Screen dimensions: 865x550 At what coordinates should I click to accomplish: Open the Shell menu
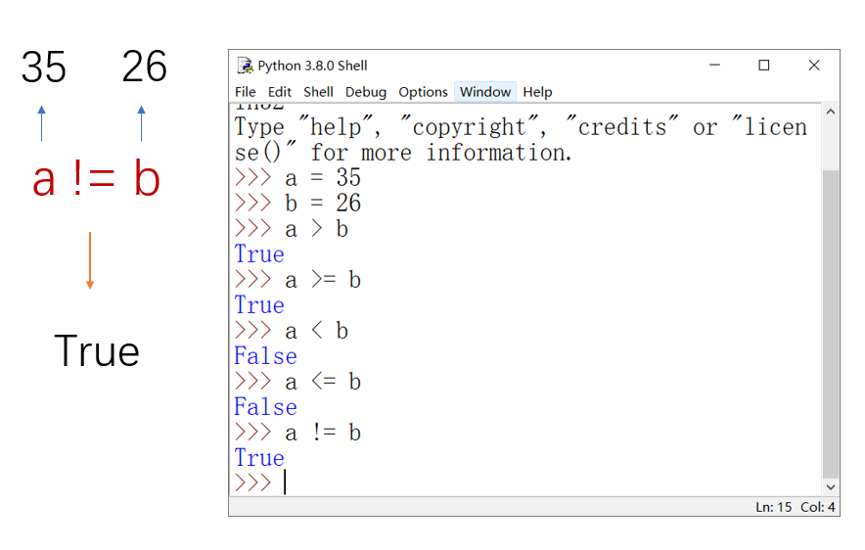[318, 92]
